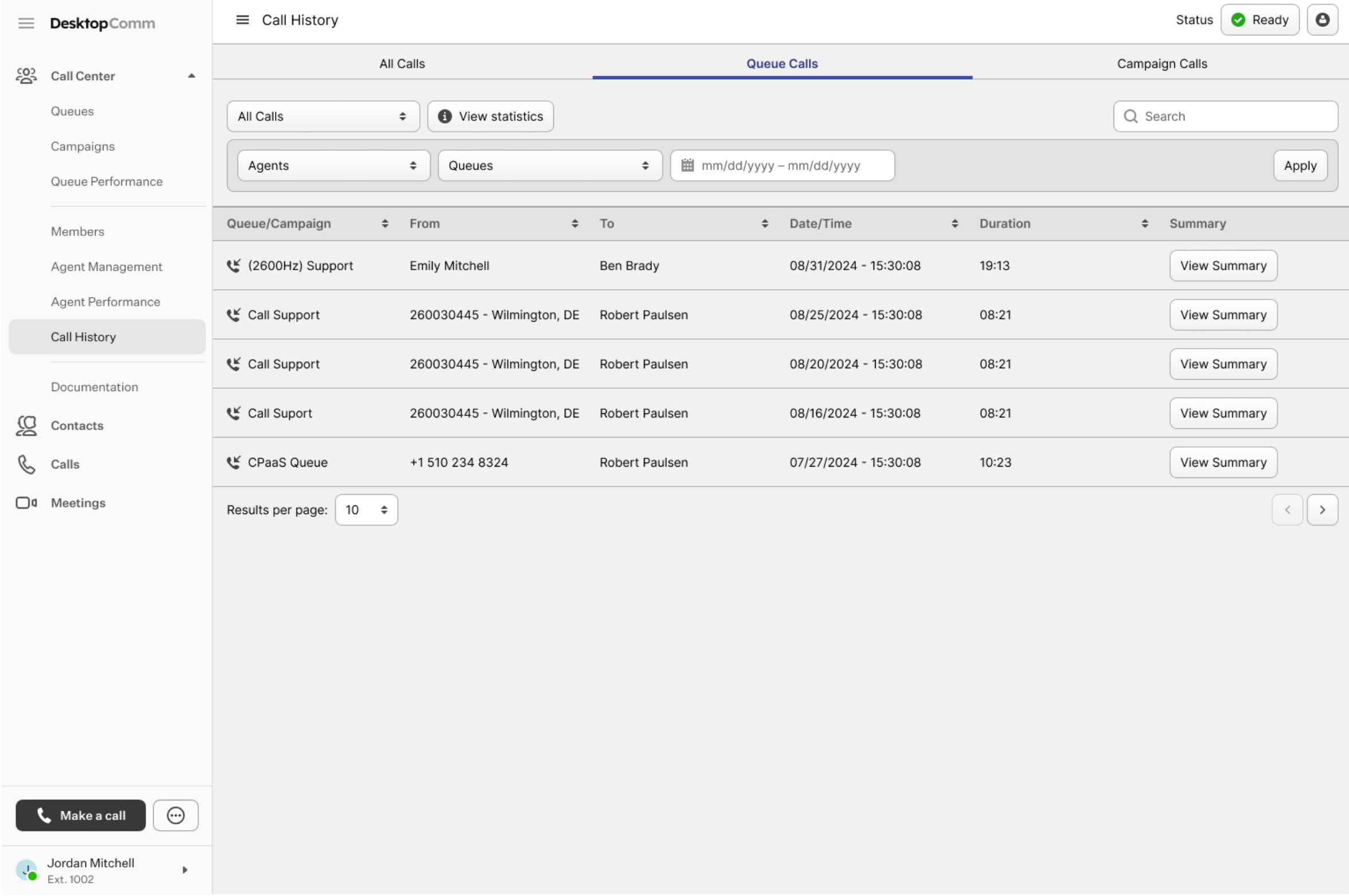
Task: Click the calendar icon in date range field
Action: tap(687, 165)
